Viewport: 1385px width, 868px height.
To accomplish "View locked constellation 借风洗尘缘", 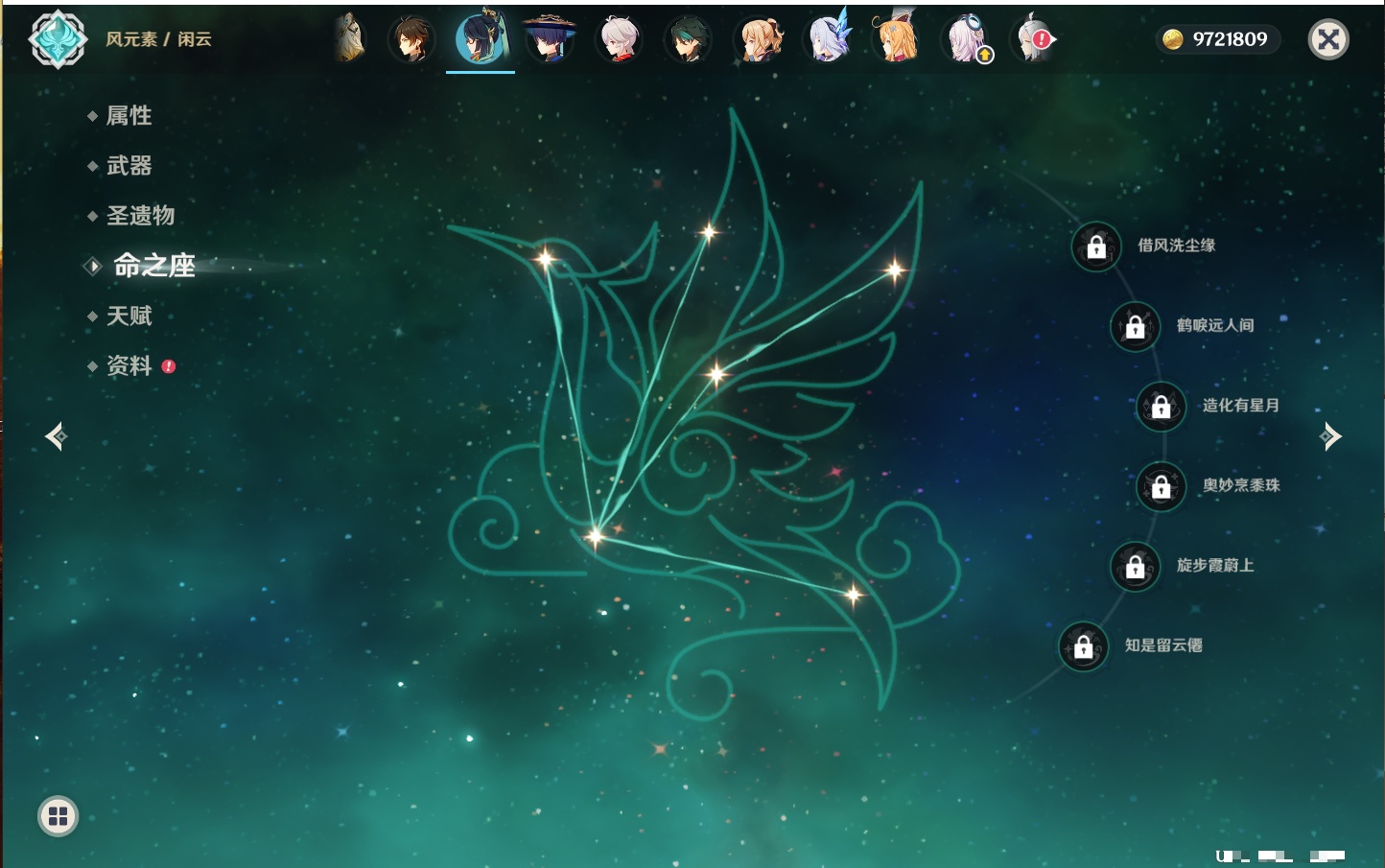I will click(1096, 246).
